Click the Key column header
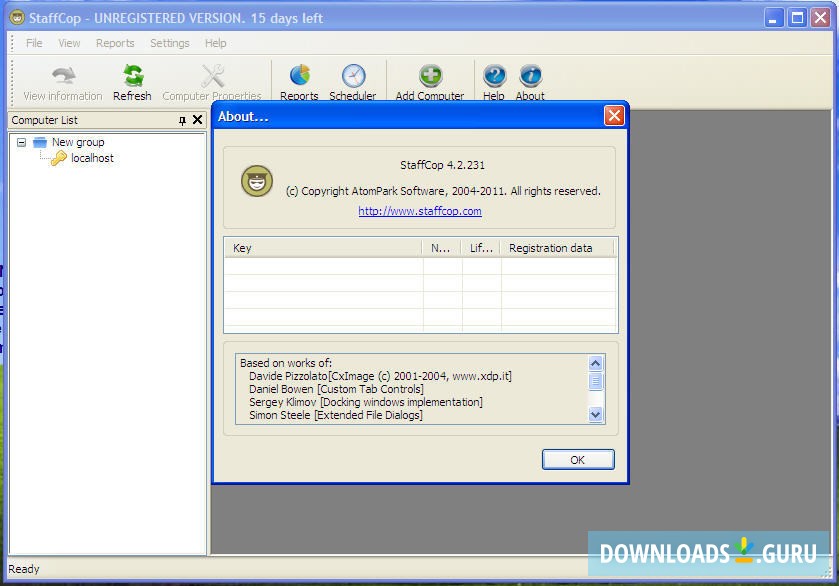Screen dimensions: 839x586 point(323,248)
